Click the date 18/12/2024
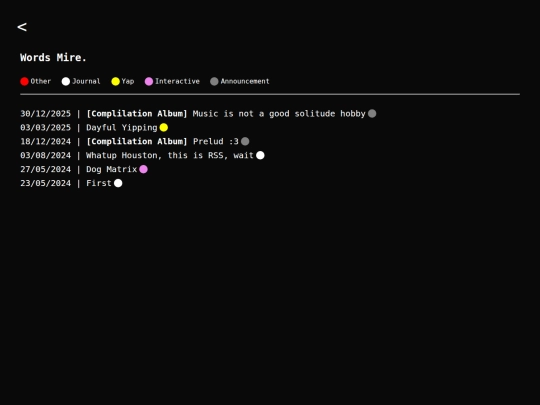Image resolution: width=540 pixels, height=405 pixels. tap(45, 142)
